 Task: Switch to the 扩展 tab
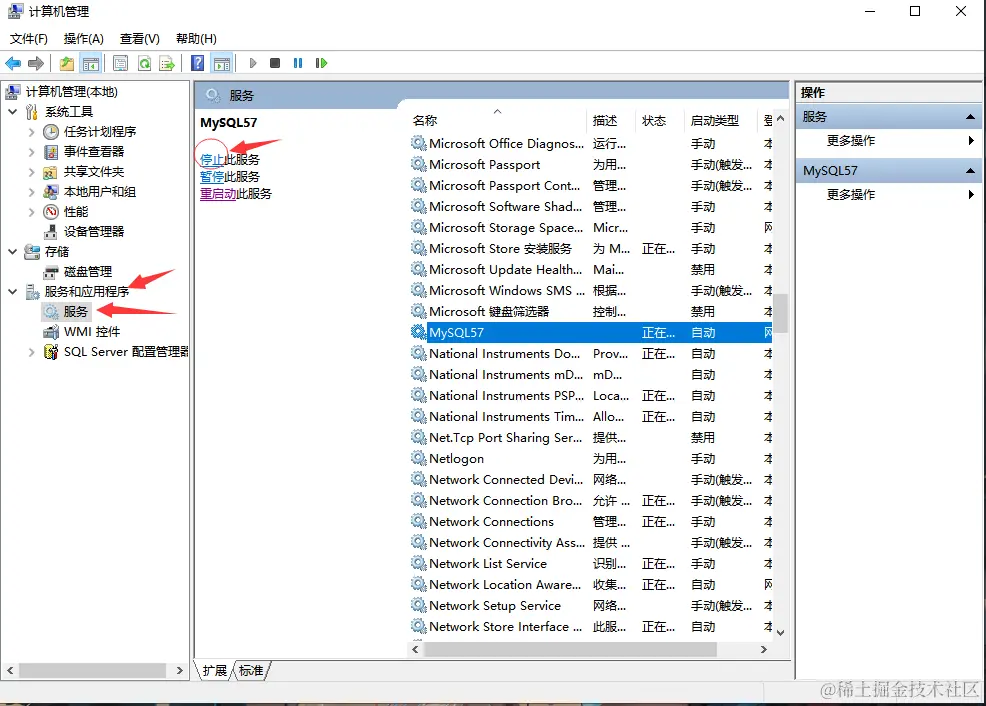click(214, 671)
